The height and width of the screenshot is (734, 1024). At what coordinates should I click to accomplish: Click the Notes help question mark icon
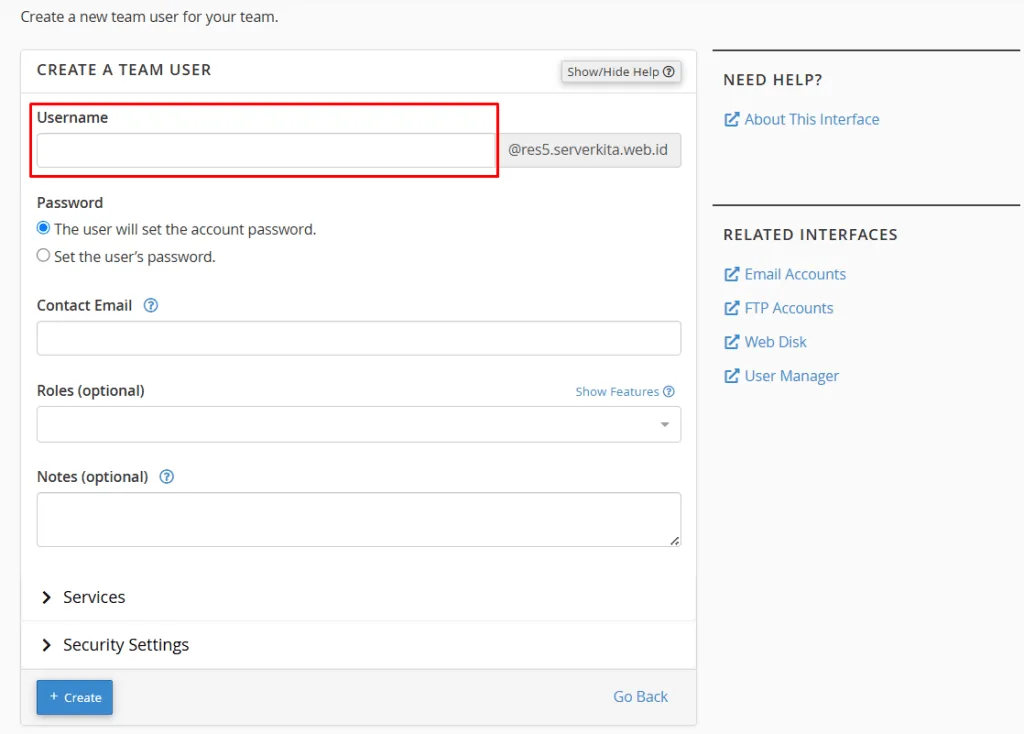click(x=167, y=477)
